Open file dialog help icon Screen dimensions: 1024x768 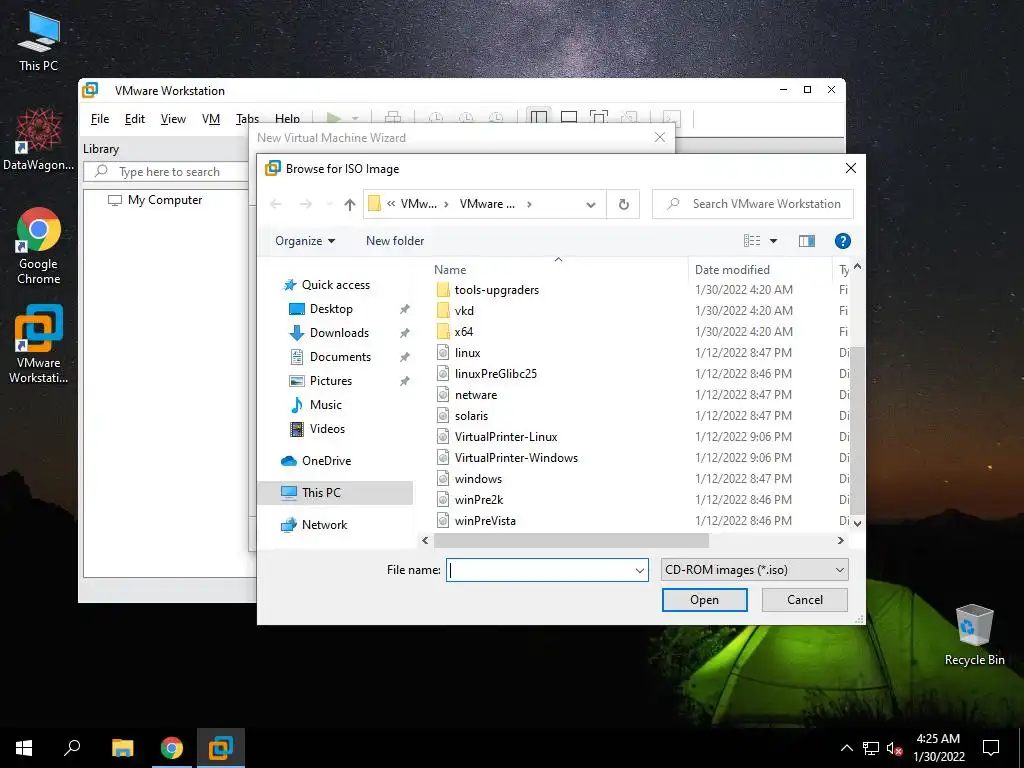coord(842,241)
